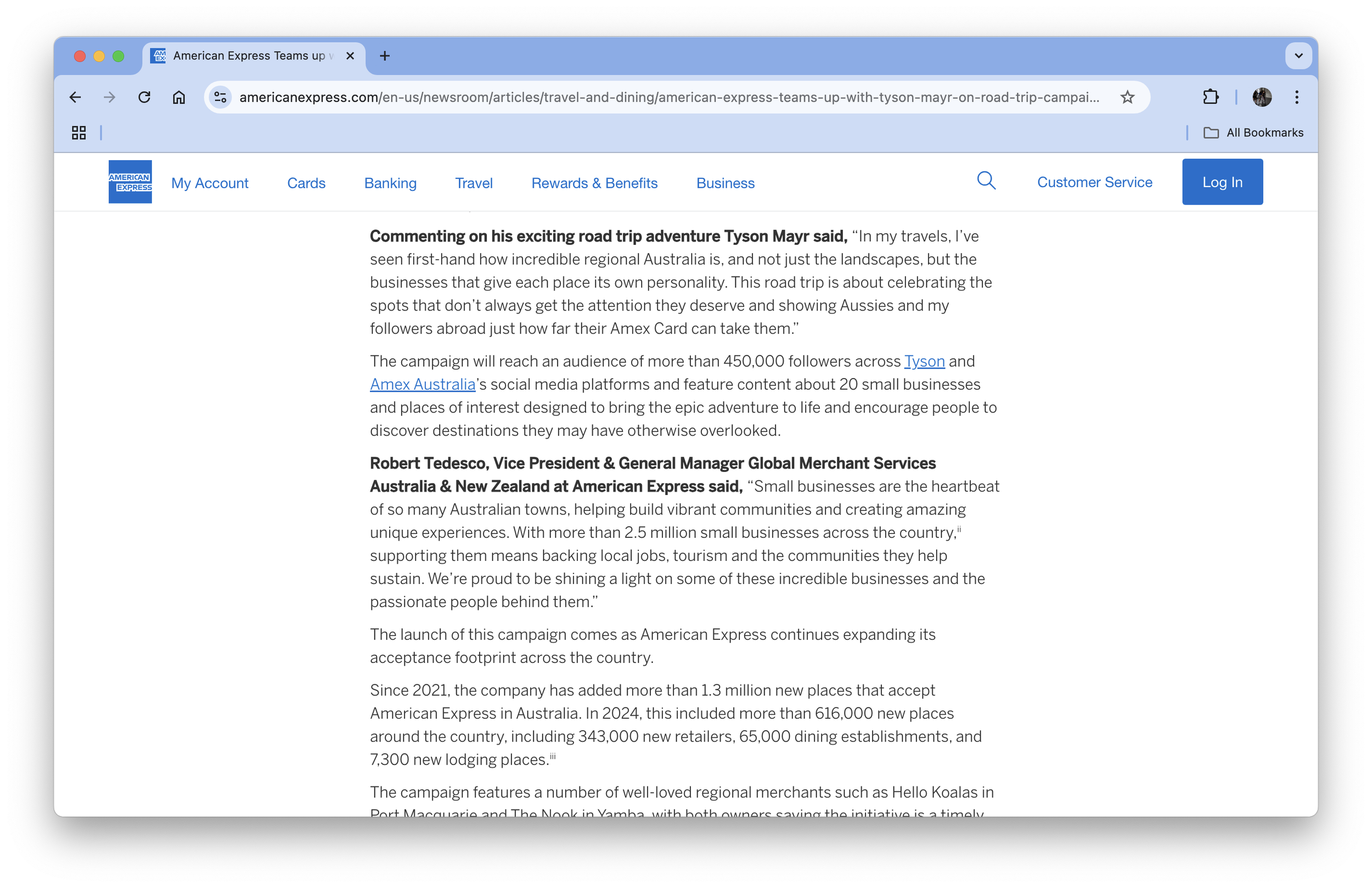1372x888 pixels.
Task: Go to the browser home page
Action: (x=179, y=97)
